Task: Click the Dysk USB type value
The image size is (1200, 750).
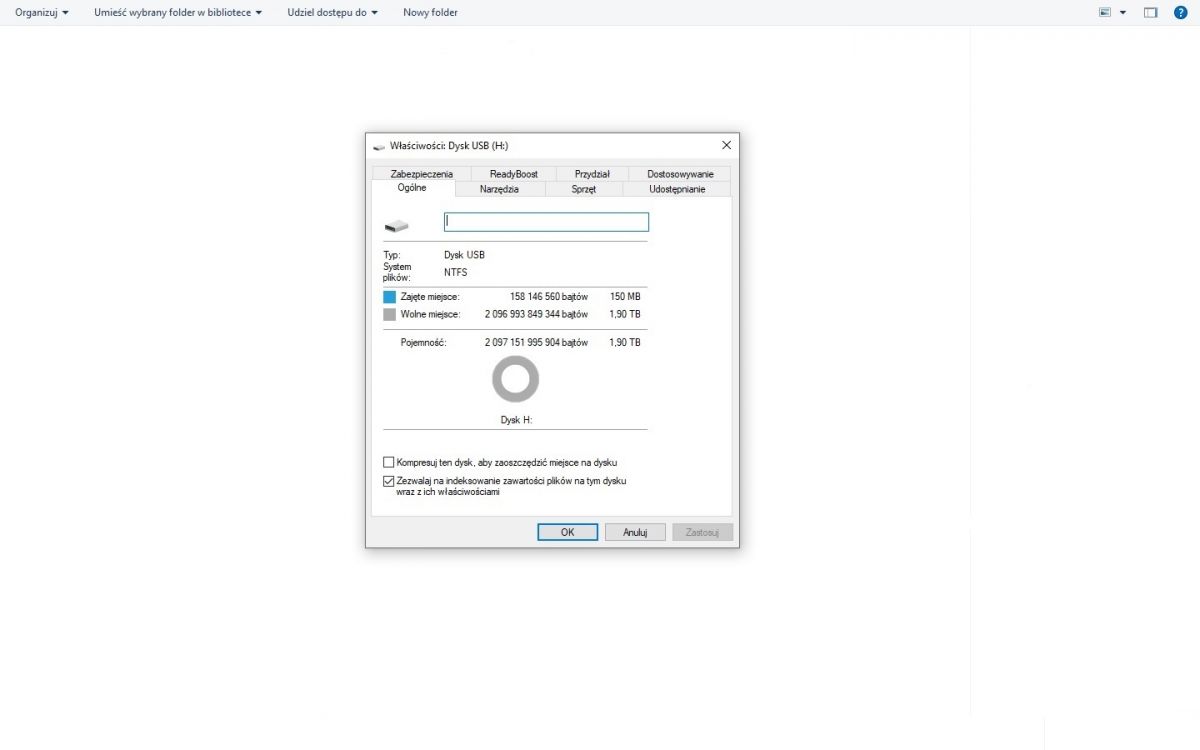Action: [464, 255]
